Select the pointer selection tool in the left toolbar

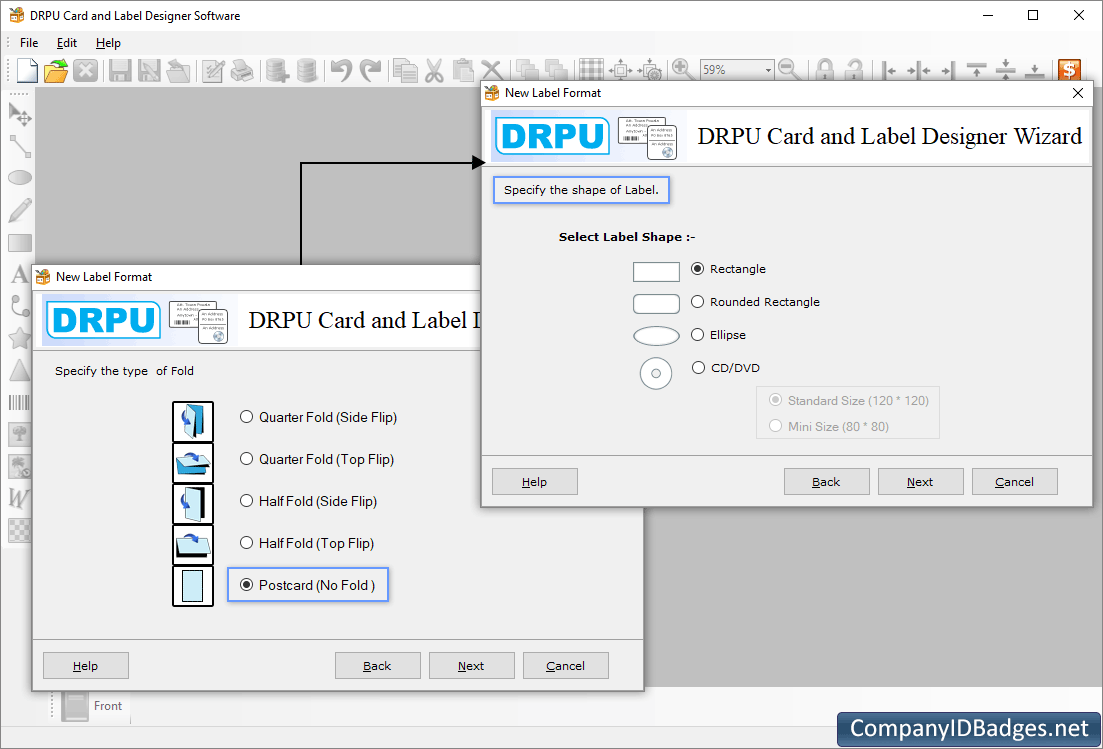20,115
